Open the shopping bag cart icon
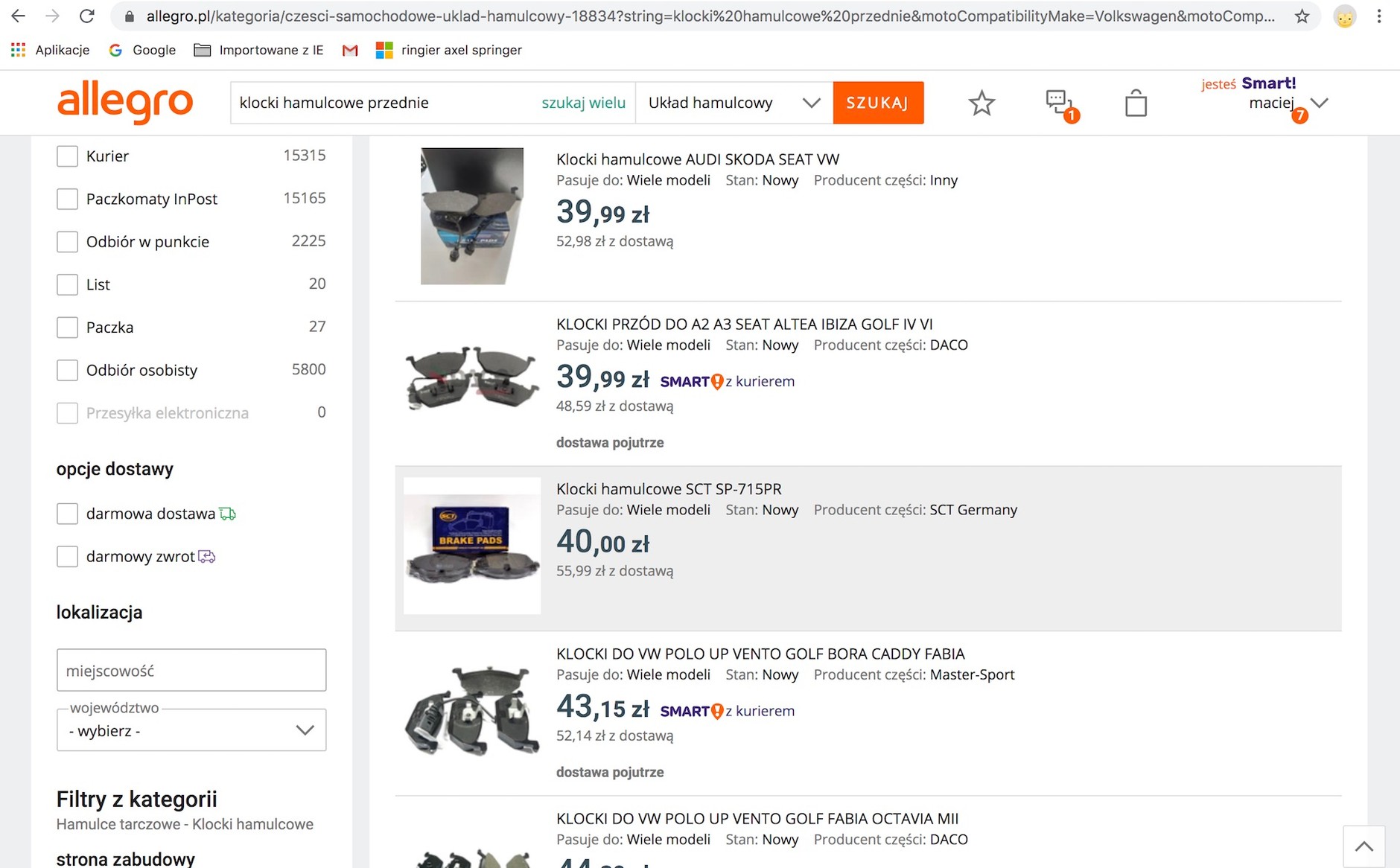This screenshot has width=1400, height=868. click(1136, 103)
